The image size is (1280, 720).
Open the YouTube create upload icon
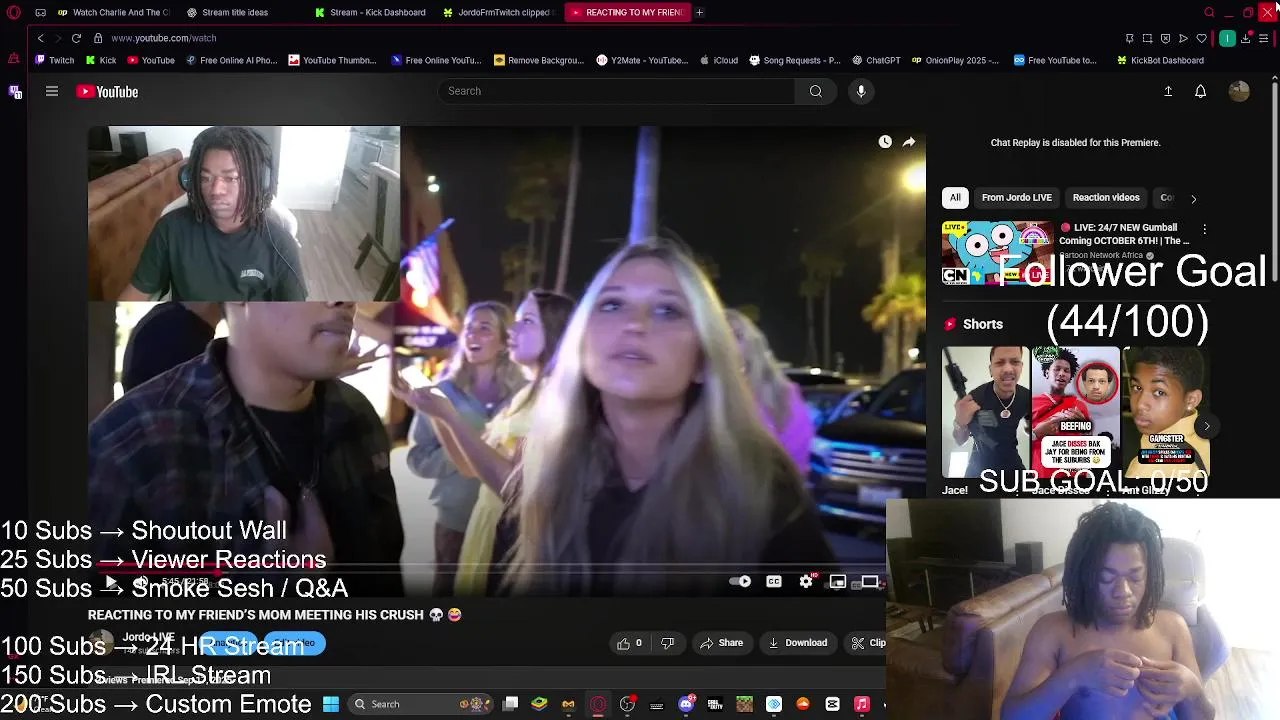pos(1168,91)
